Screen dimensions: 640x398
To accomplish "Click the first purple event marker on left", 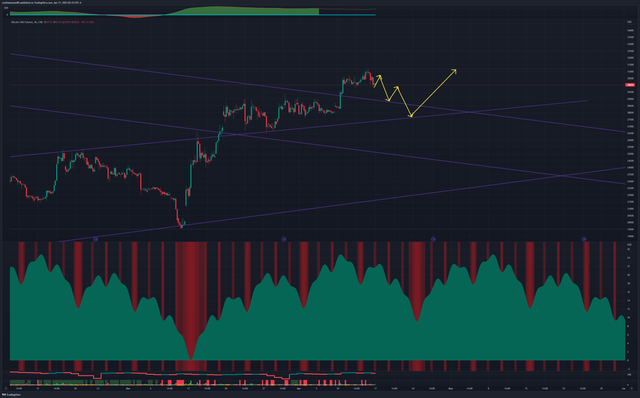I will [x=96, y=239].
